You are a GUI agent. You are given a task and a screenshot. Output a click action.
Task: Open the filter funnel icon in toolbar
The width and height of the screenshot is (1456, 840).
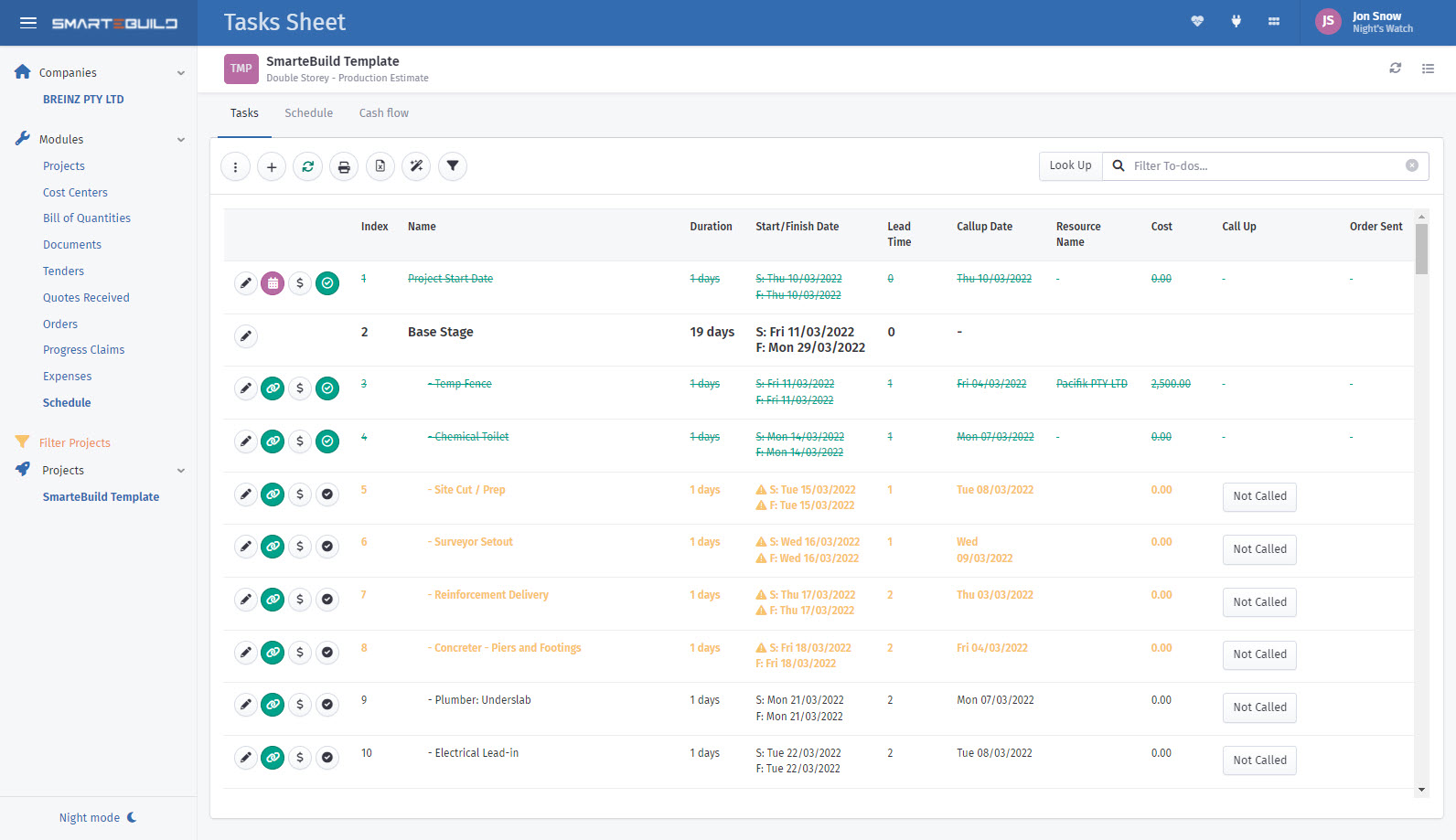pos(453,166)
